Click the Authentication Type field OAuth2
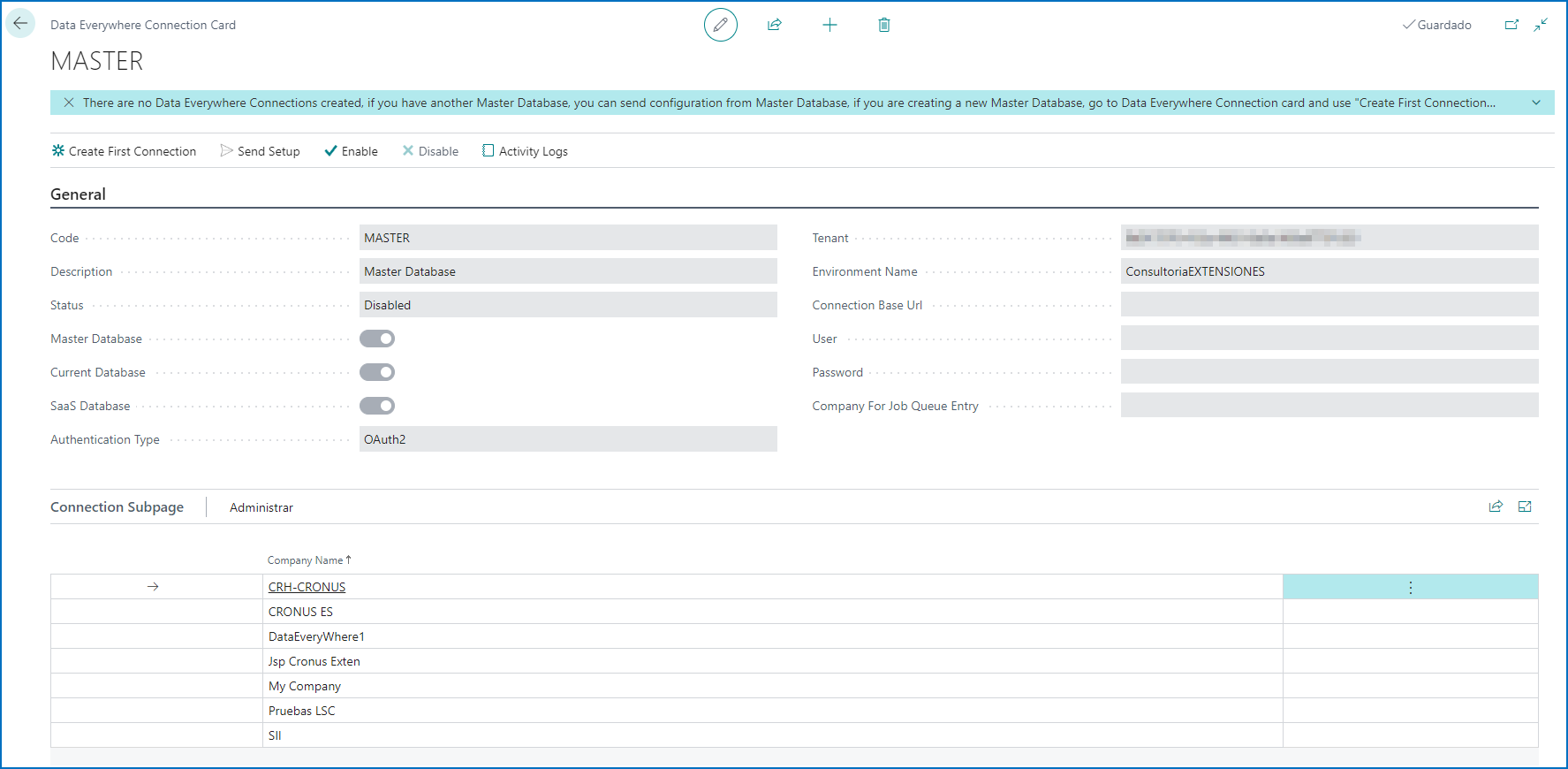 [568, 439]
